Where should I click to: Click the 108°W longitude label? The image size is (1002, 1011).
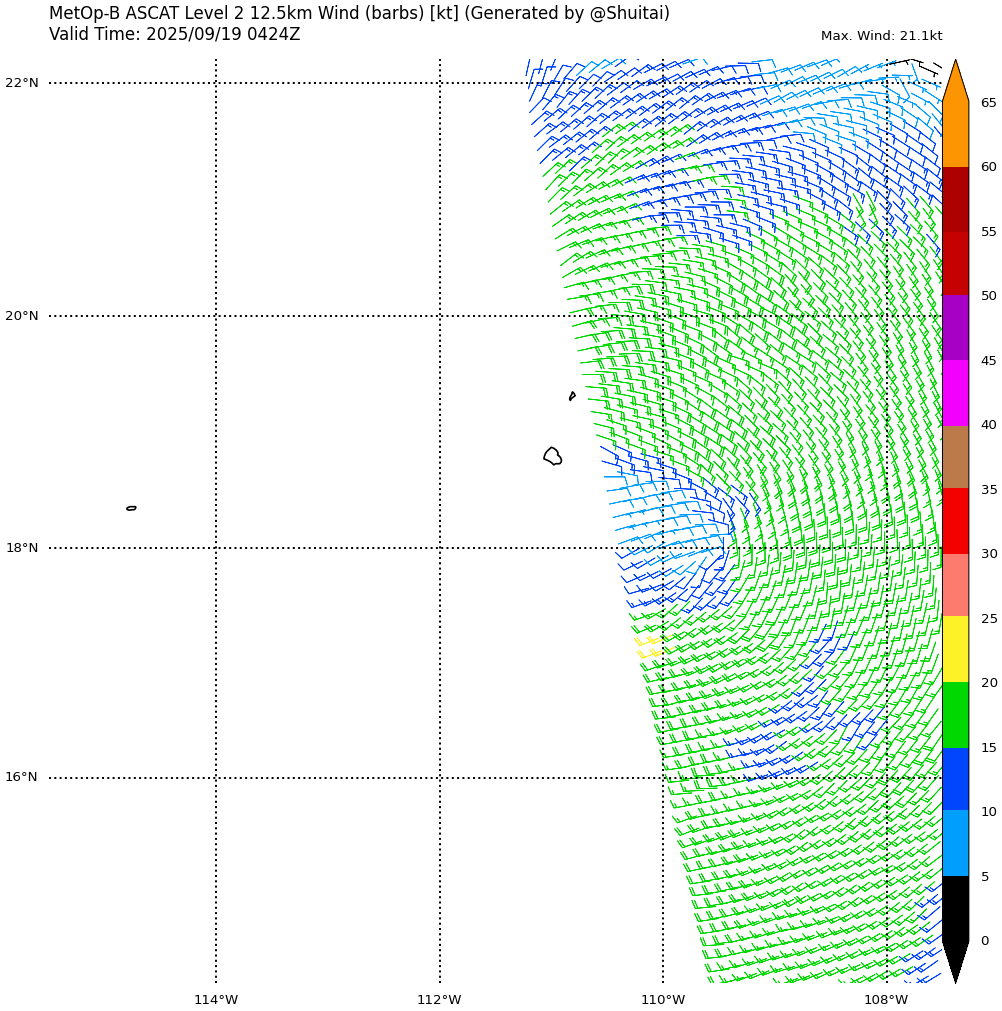(x=887, y=1000)
